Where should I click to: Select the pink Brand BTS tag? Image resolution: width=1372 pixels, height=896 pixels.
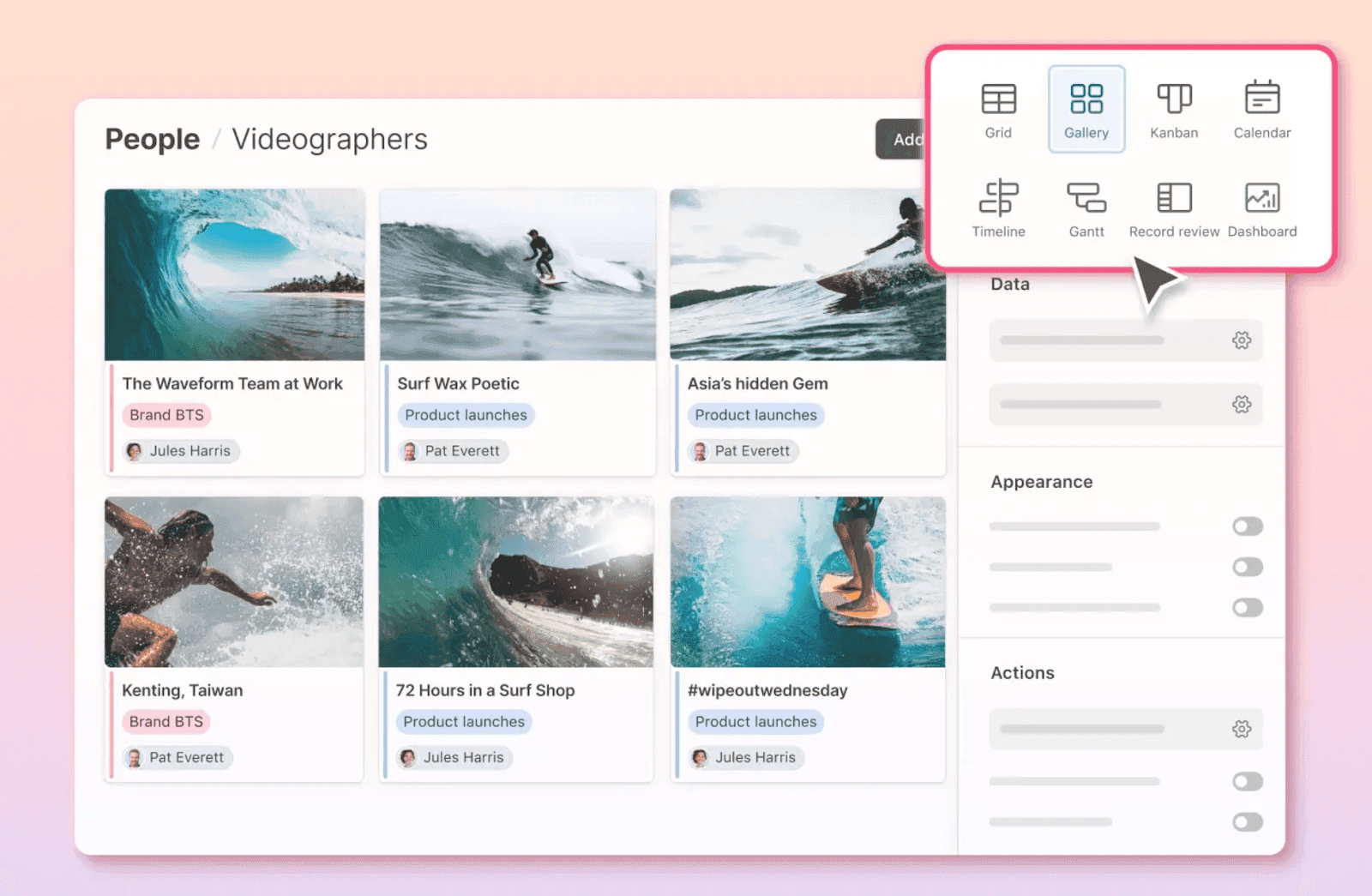(x=165, y=415)
